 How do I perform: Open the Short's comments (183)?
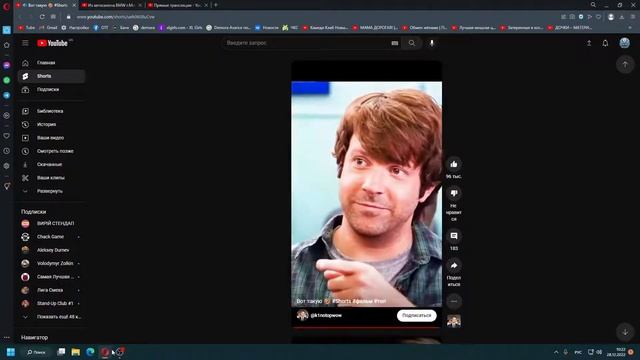click(x=453, y=236)
